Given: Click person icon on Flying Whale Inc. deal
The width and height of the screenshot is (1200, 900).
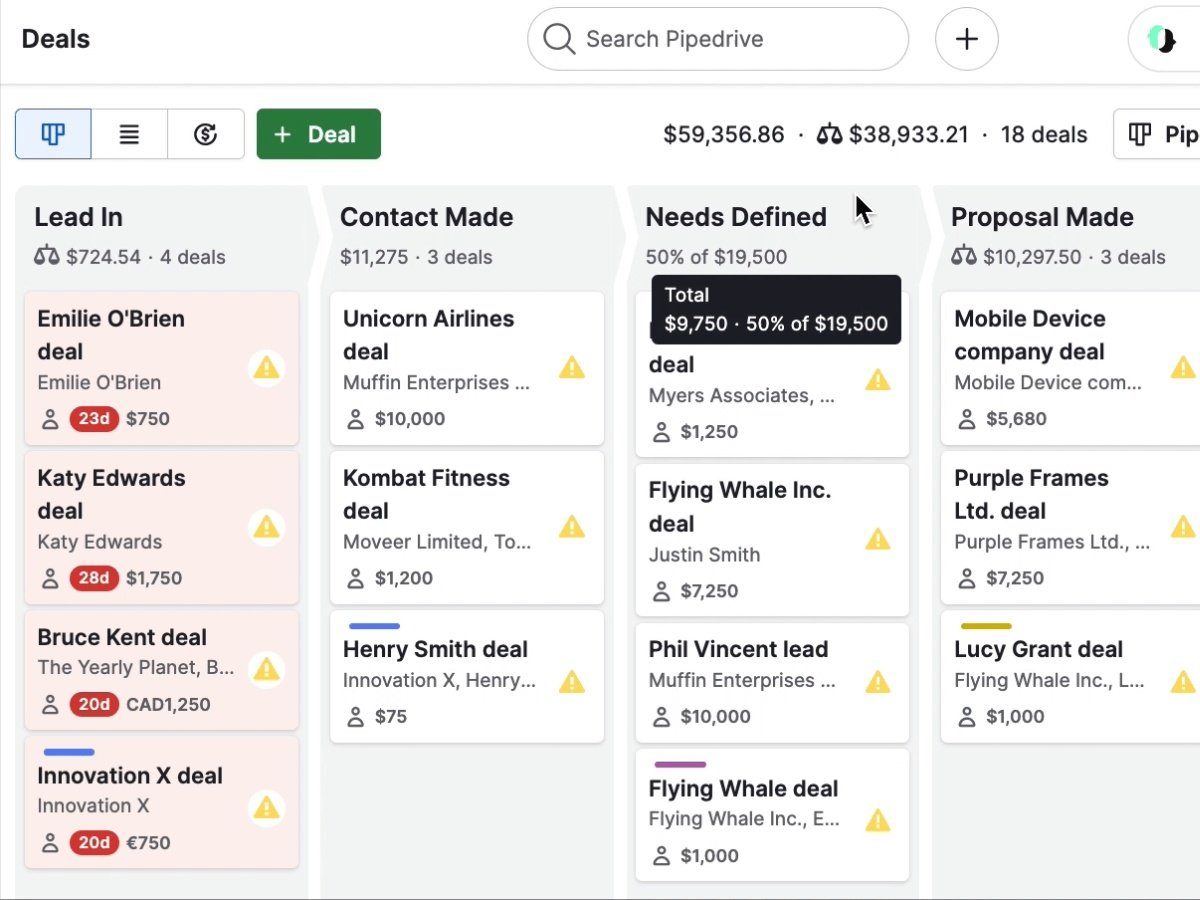Looking at the screenshot, I should pos(661,592).
